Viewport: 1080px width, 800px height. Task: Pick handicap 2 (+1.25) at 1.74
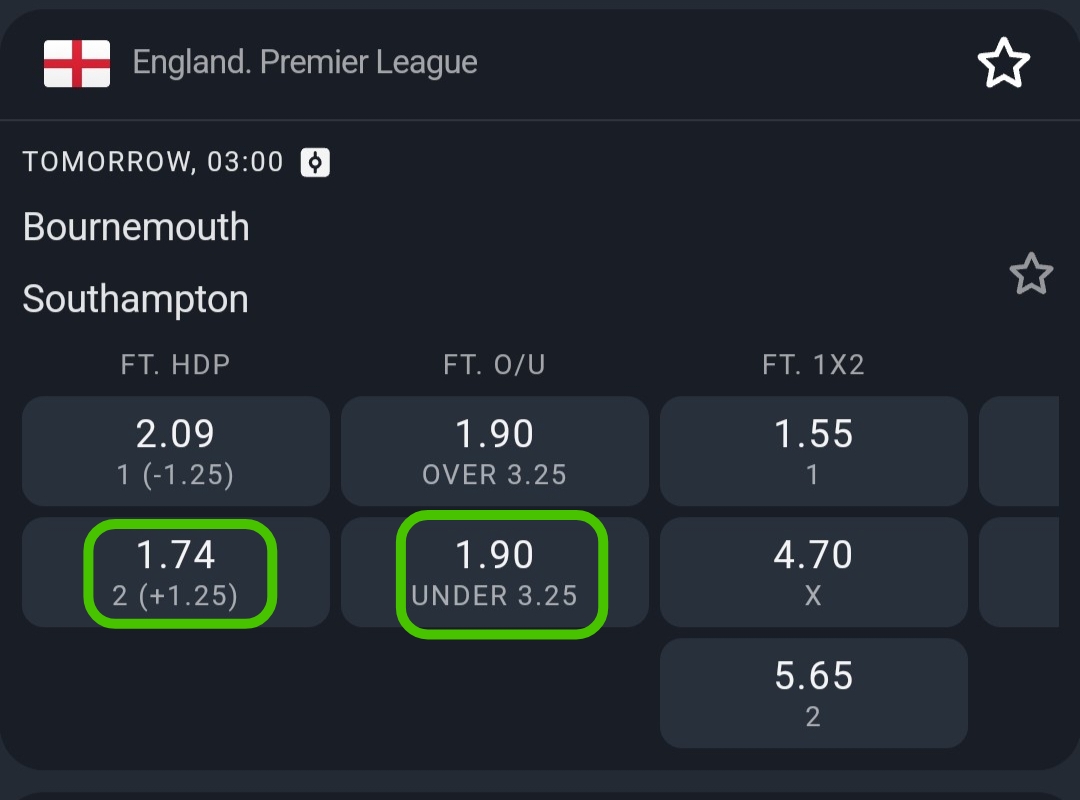[x=176, y=572]
